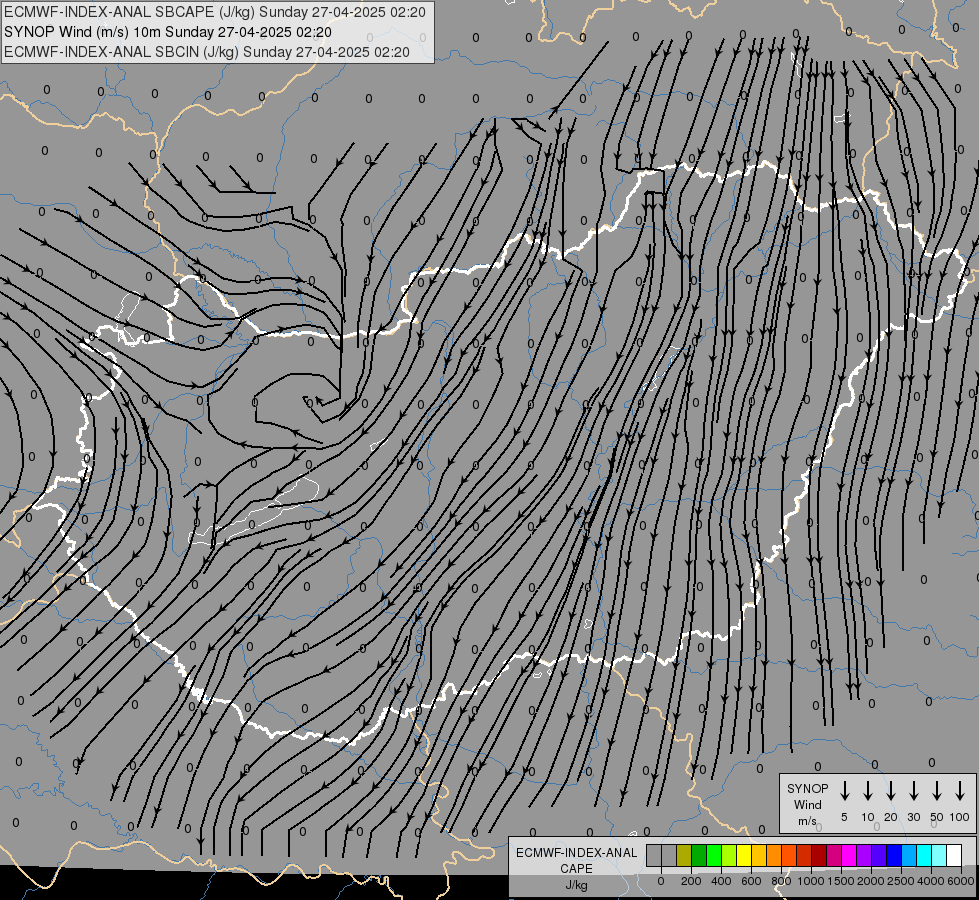Image resolution: width=979 pixels, height=900 pixels.
Task: Pick the bright magenta CAPE legend swatch
Action: [849, 855]
